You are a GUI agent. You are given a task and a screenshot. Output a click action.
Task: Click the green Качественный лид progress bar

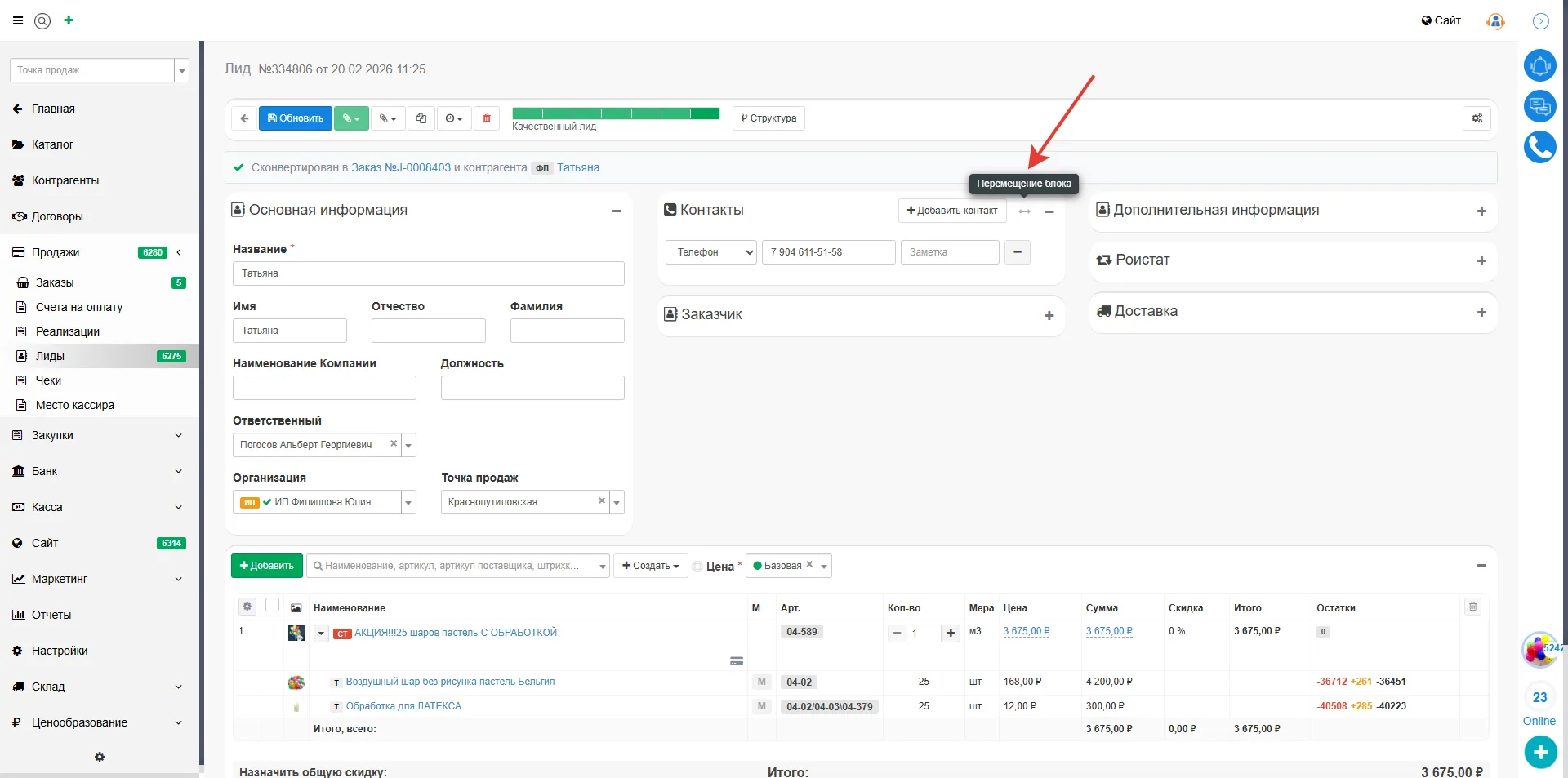coord(615,113)
